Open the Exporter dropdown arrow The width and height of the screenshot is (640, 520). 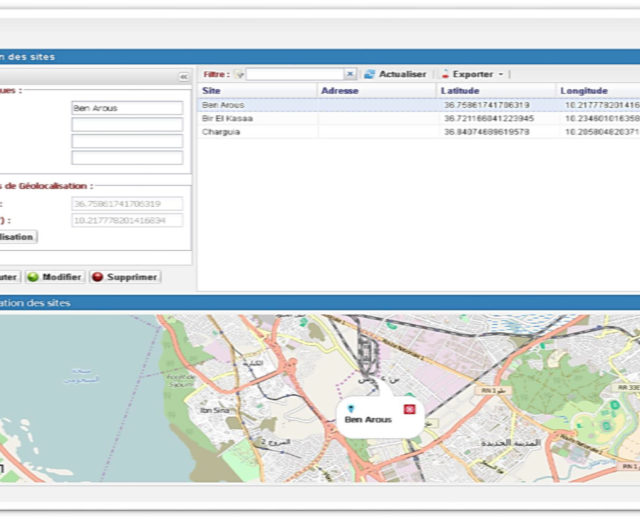pyautogui.click(x=500, y=74)
